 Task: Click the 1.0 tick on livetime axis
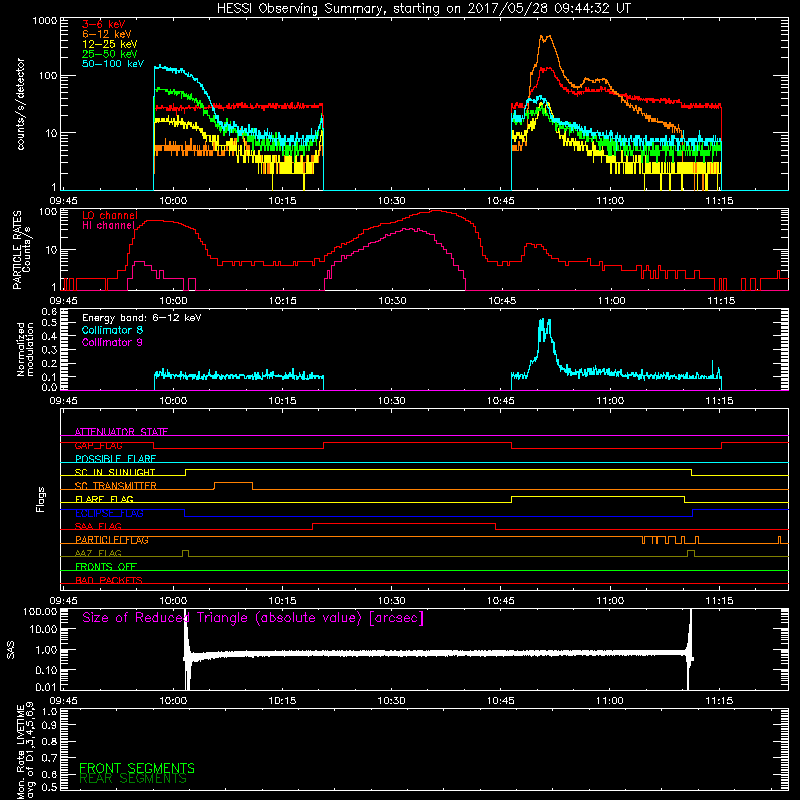click(x=49, y=712)
